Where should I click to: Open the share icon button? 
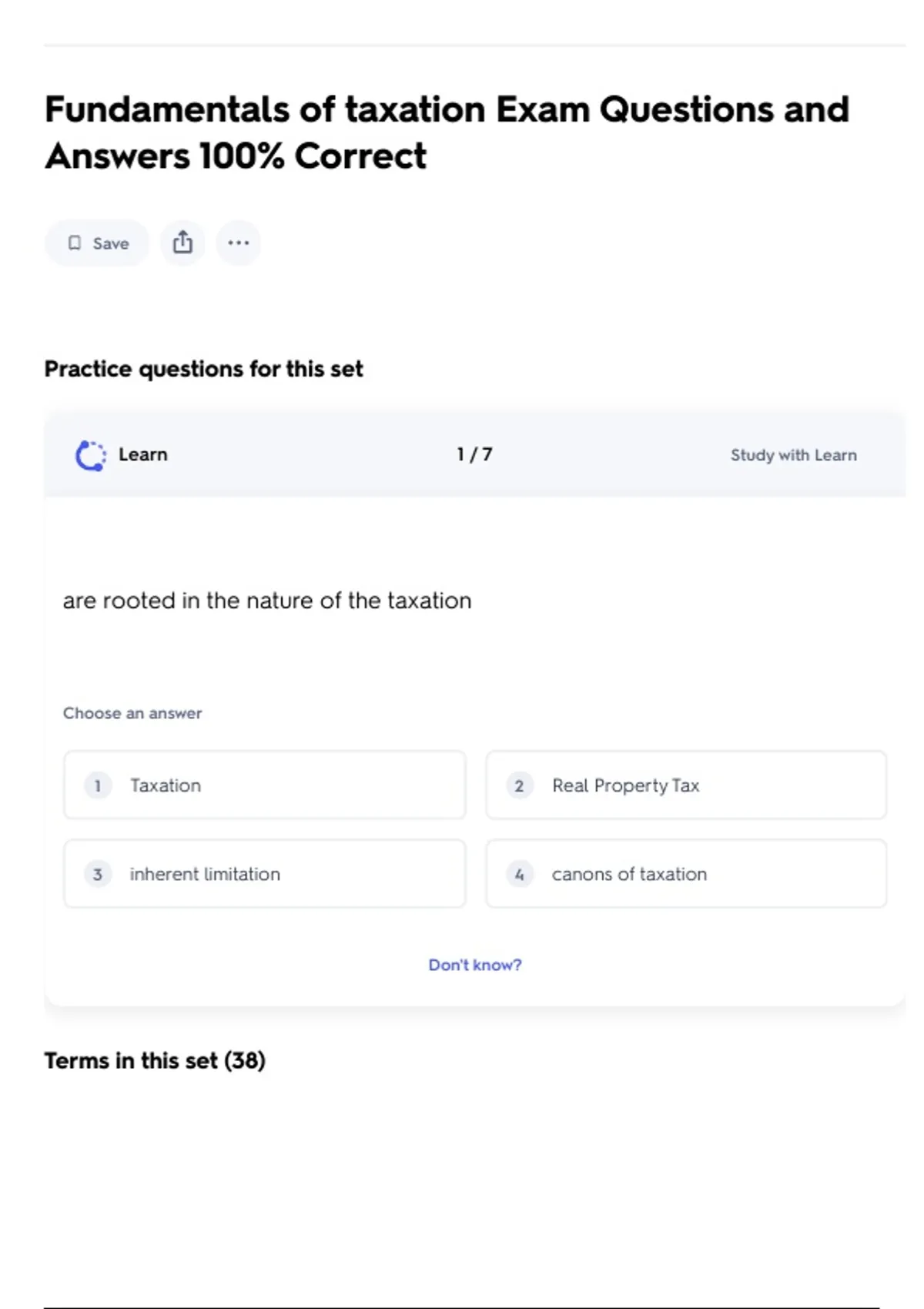click(182, 243)
